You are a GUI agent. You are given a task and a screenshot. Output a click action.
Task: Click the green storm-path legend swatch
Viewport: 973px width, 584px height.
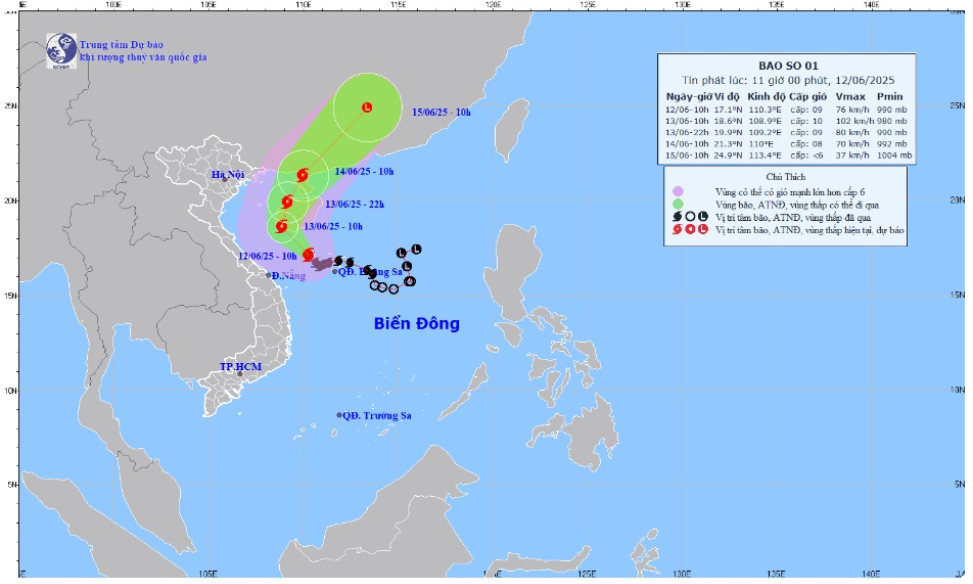[x=677, y=203]
